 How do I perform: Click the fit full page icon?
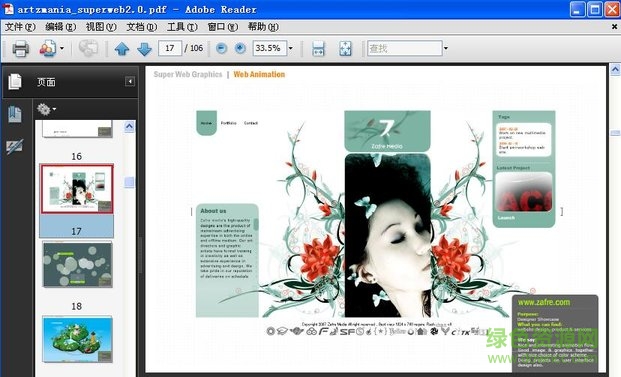click(345, 49)
